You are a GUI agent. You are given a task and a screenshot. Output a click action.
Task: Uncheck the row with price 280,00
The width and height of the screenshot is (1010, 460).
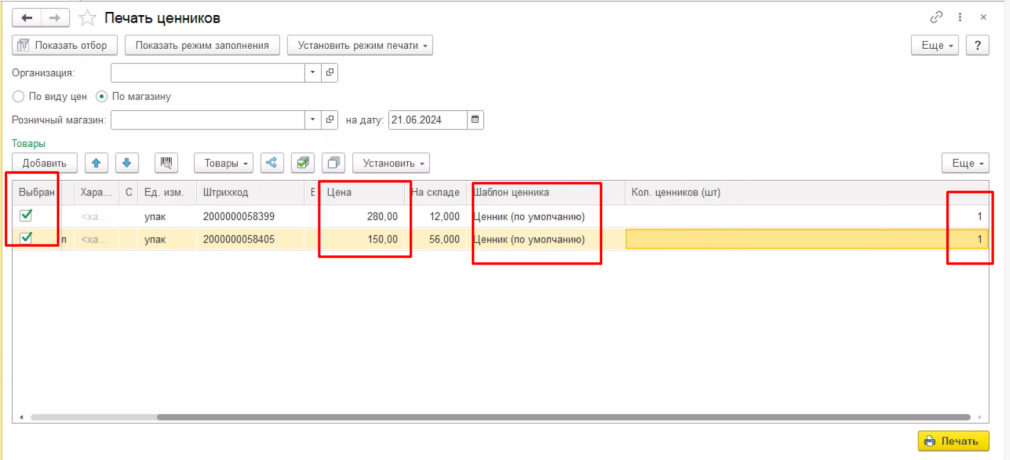tap(27, 215)
